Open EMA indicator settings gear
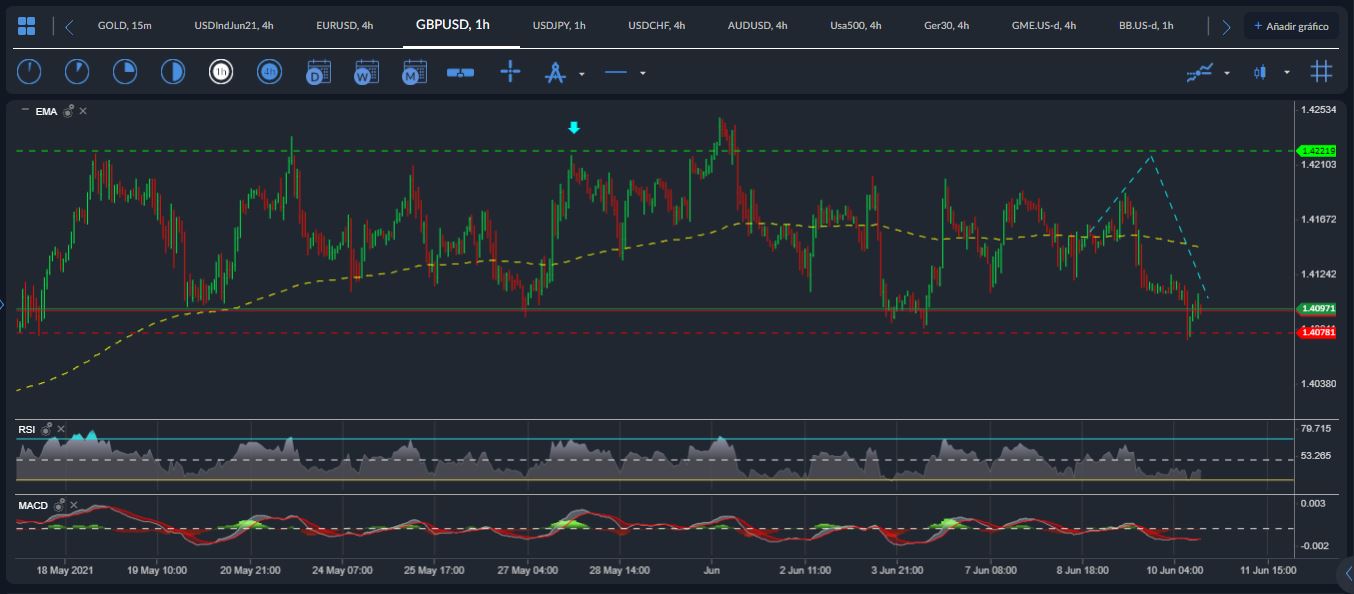The image size is (1354, 594). click(x=68, y=111)
